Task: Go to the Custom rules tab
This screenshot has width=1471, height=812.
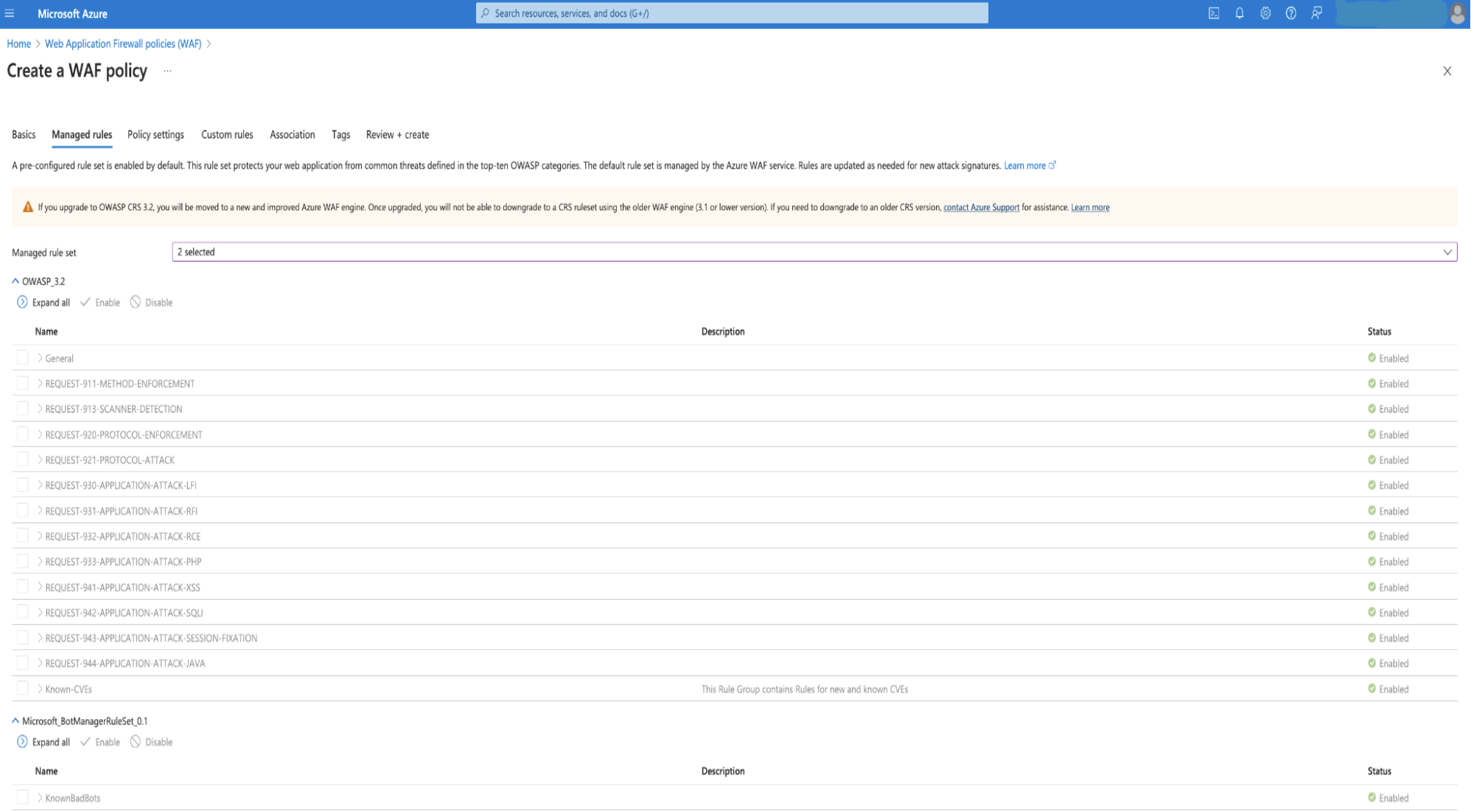Action: 227,135
